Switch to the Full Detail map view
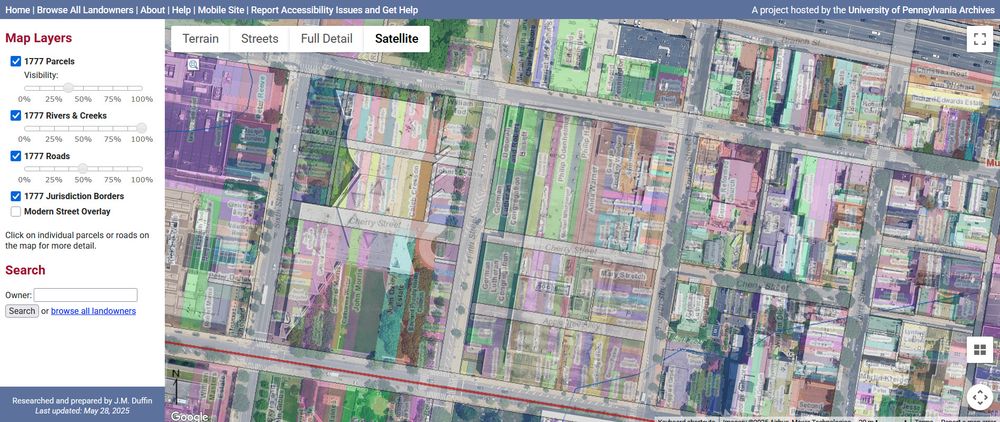1000x422 pixels. (x=327, y=39)
